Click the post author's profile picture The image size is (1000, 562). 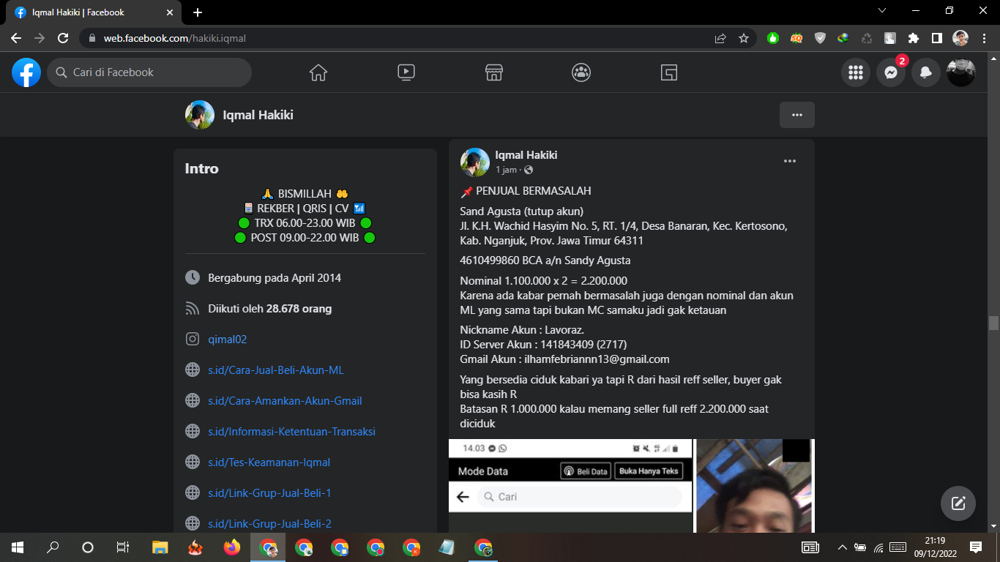474,162
